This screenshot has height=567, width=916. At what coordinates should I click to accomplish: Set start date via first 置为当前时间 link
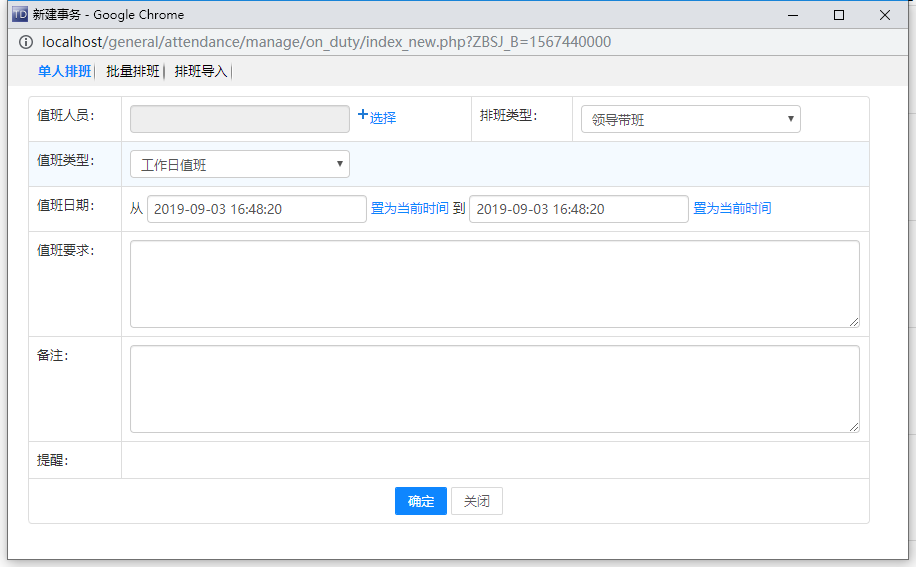coord(409,209)
